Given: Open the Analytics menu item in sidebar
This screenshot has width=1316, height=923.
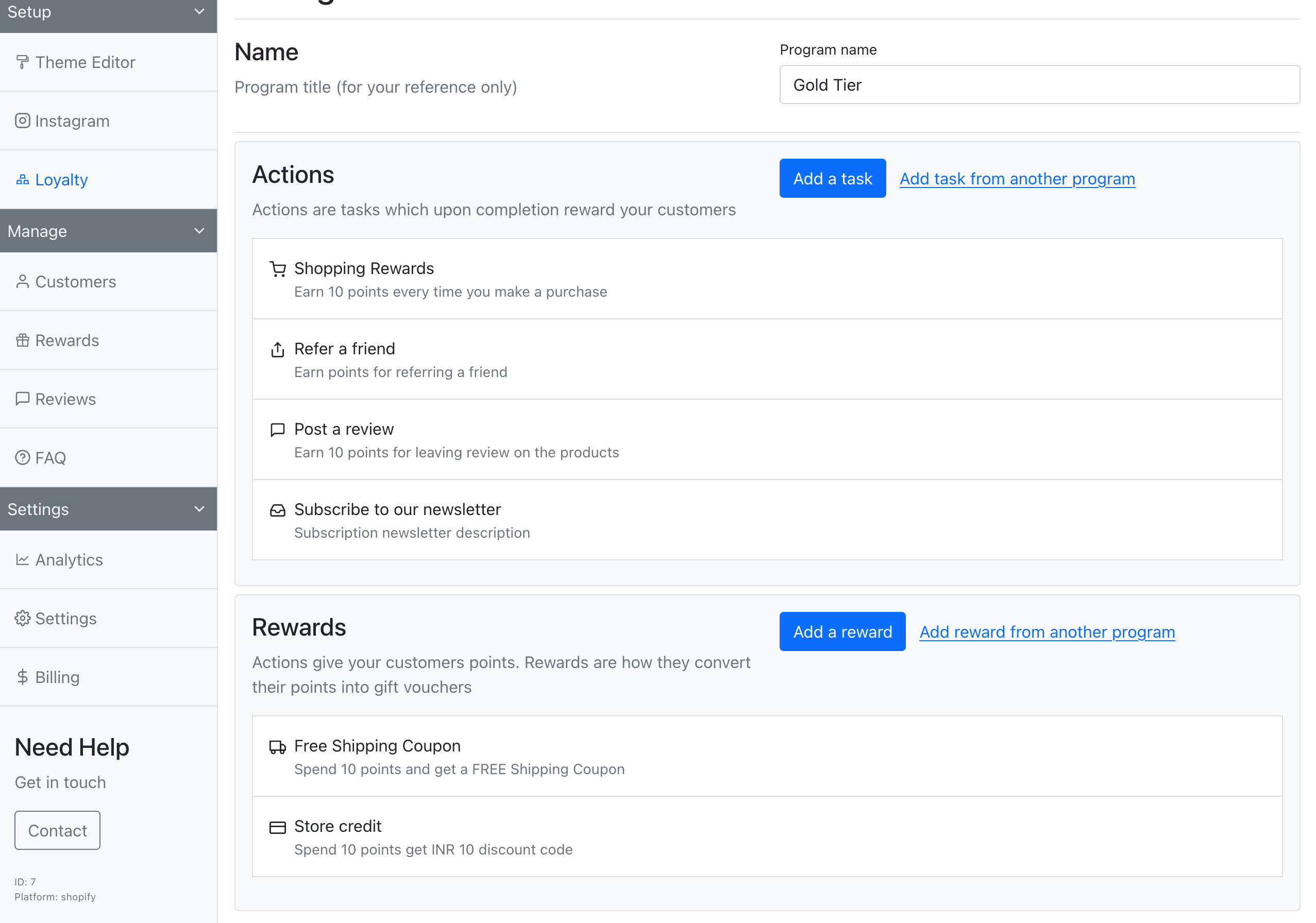Looking at the screenshot, I should [69, 559].
